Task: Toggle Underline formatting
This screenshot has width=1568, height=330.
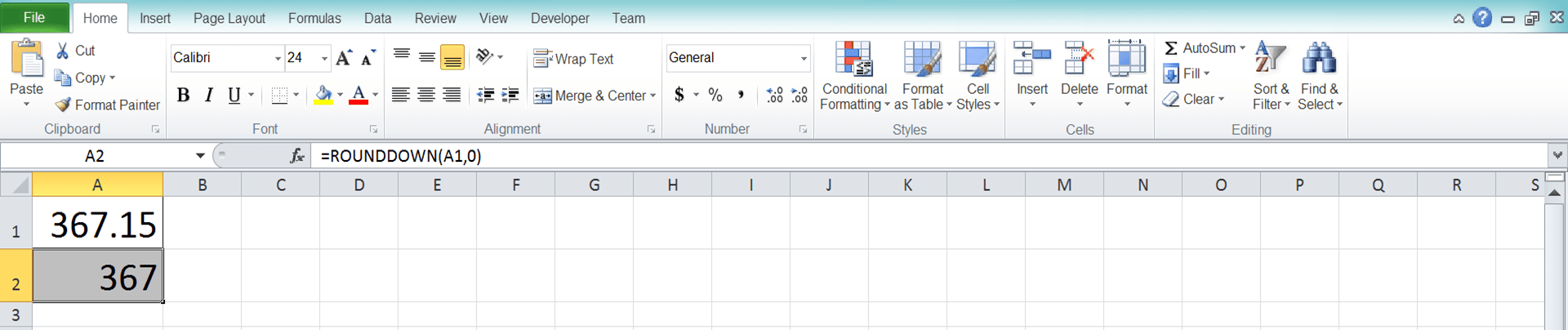Action: pos(234,96)
